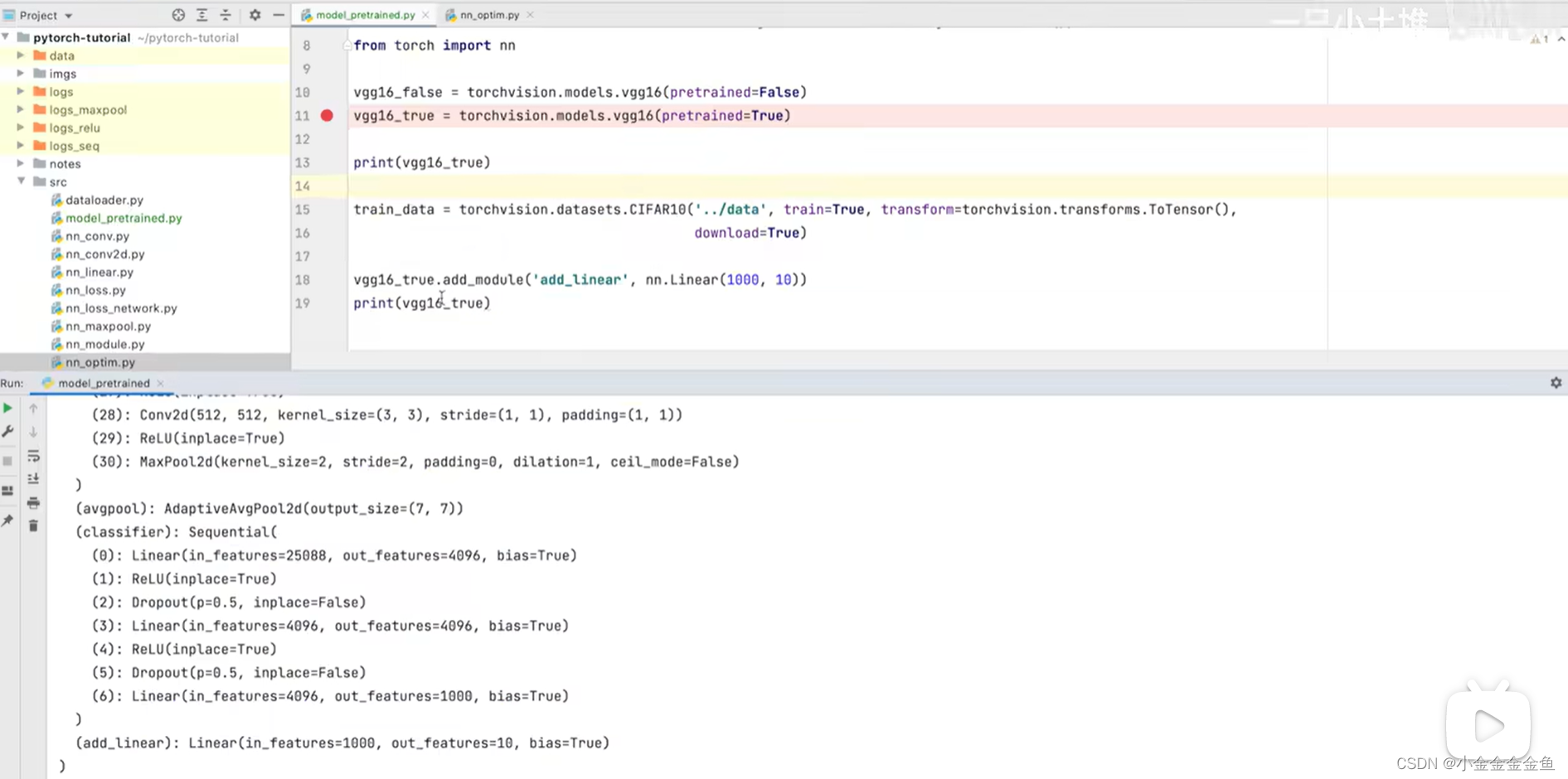Expand the logs_maxpool folder
1568x779 pixels.
tap(21, 109)
